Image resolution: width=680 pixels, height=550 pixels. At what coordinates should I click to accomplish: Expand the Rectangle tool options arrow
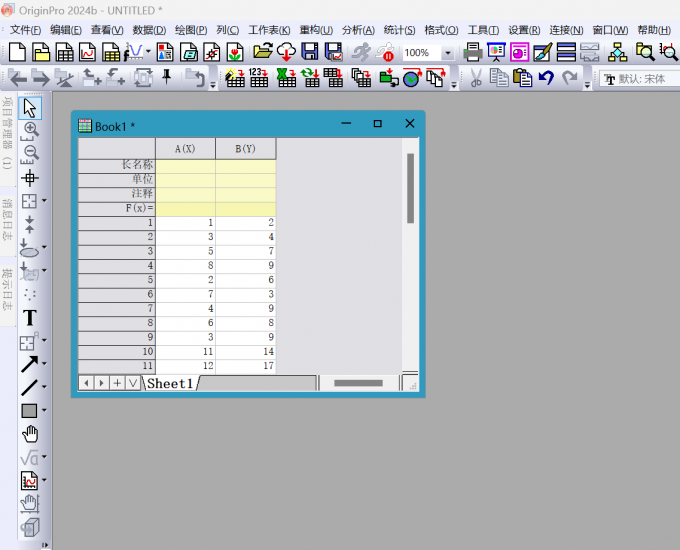pos(44,410)
